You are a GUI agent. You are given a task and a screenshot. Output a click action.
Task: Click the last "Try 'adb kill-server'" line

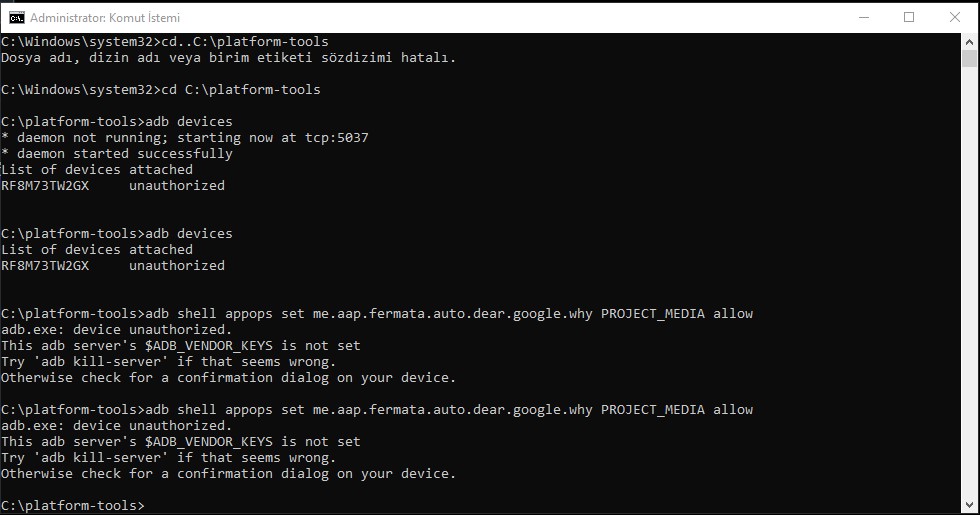pos(168,458)
